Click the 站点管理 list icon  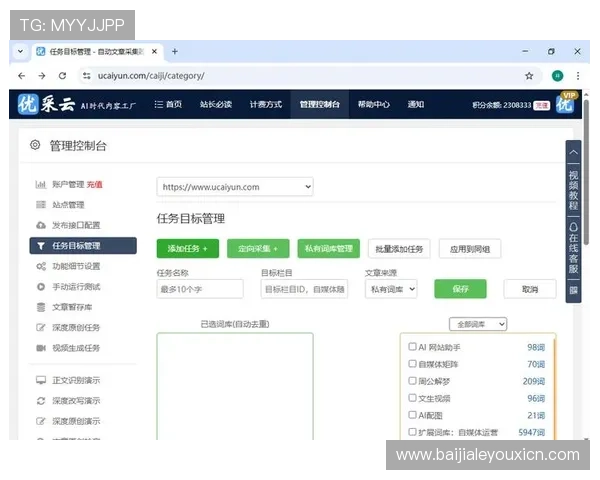(41, 205)
